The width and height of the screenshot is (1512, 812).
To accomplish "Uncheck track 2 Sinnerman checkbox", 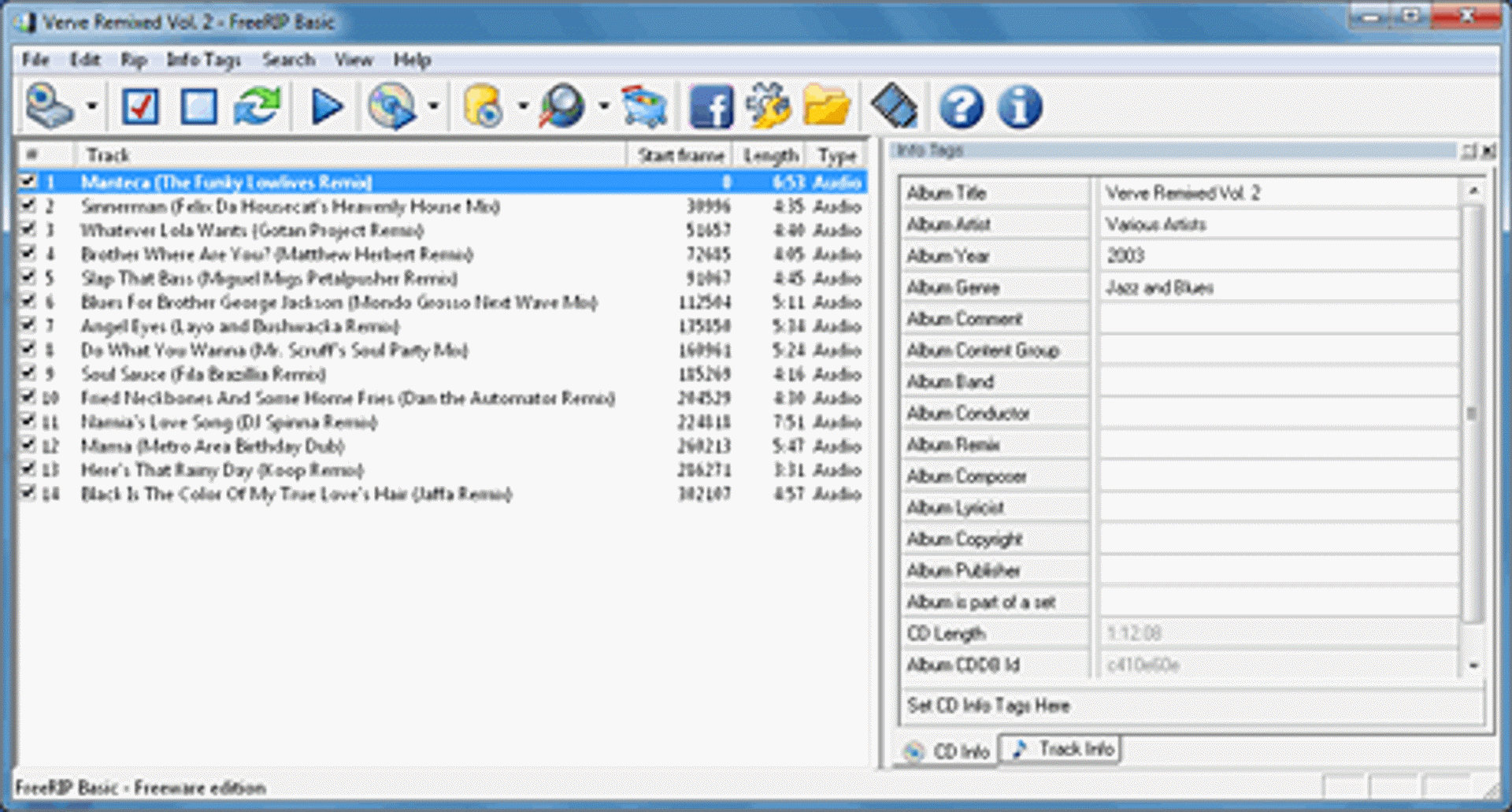I will click(x=28, y=206).
